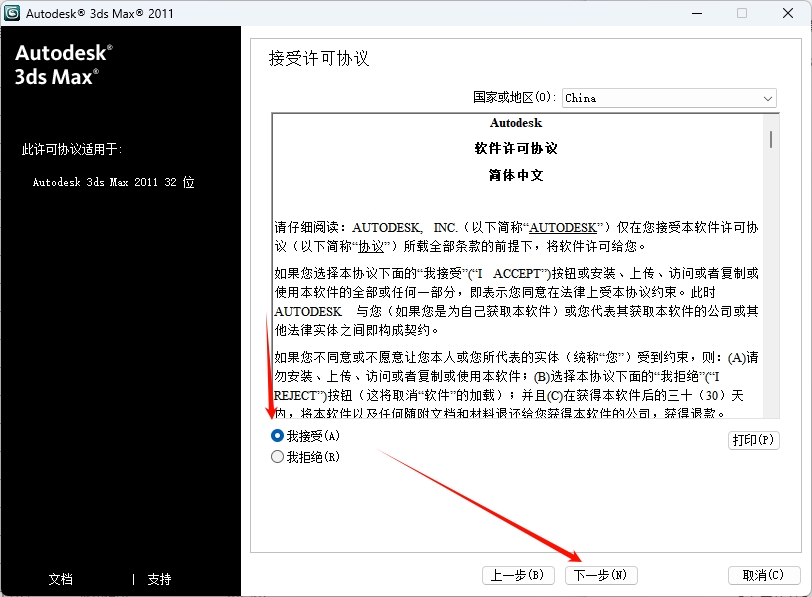Viewport: 812px width, 597px height.
Task: Go back with the 上一步(B) button
Action: (x=517, y=575)
